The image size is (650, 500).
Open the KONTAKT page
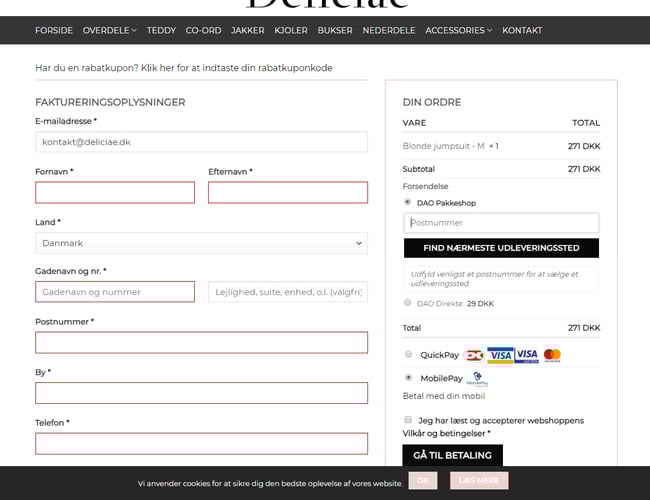(522, 30)
